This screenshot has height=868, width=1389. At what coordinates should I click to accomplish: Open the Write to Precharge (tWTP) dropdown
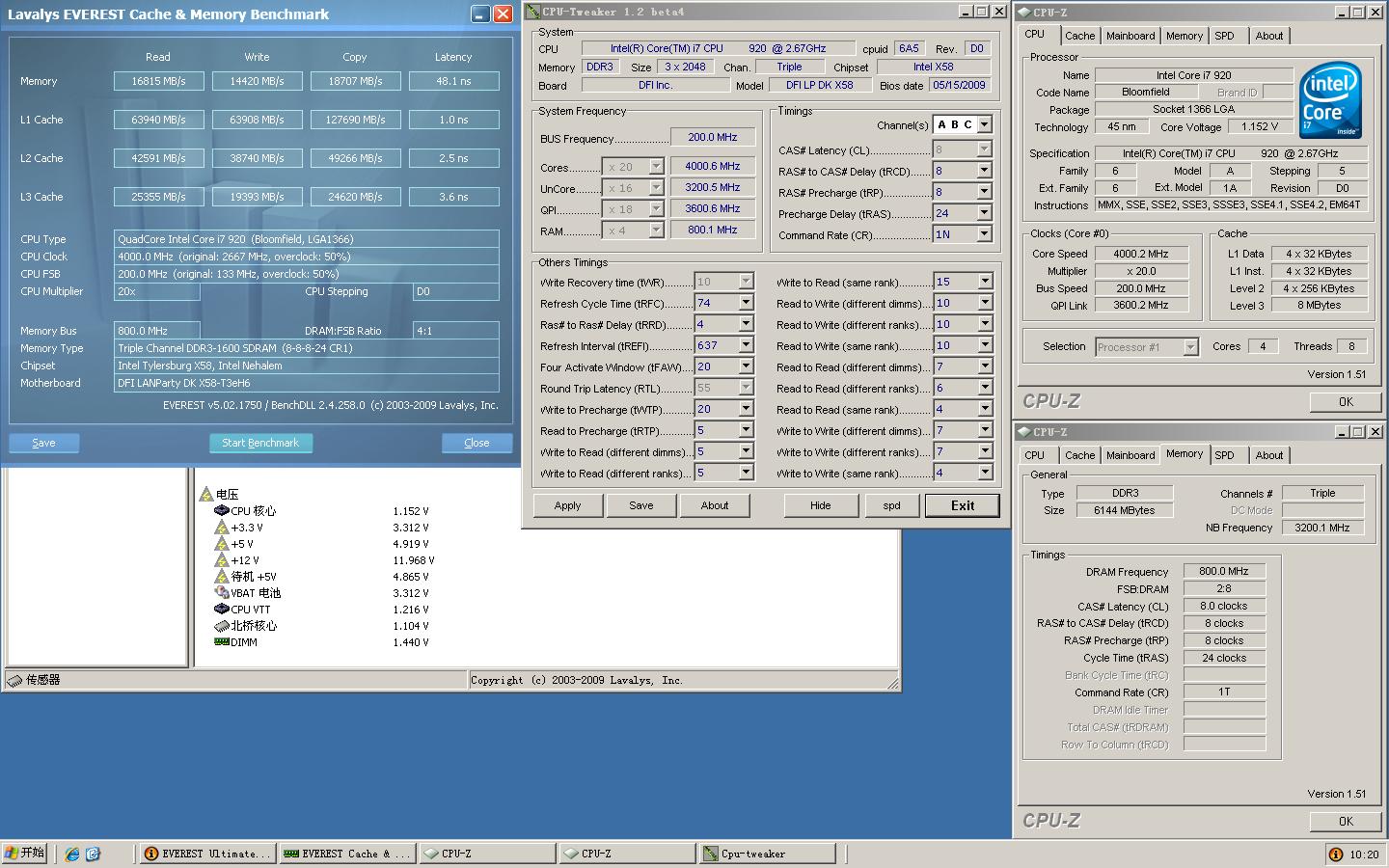coord(746,409)
